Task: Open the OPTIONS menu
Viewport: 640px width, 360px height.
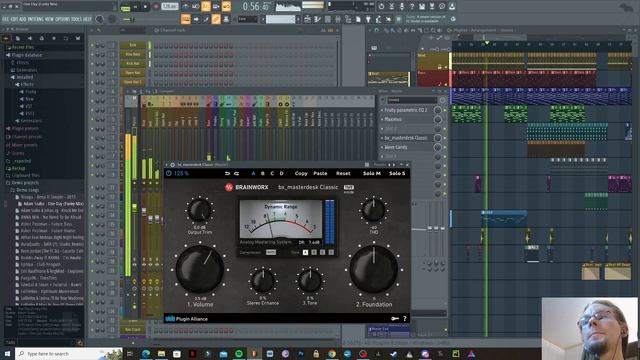Action: click(x=62, y=19)
